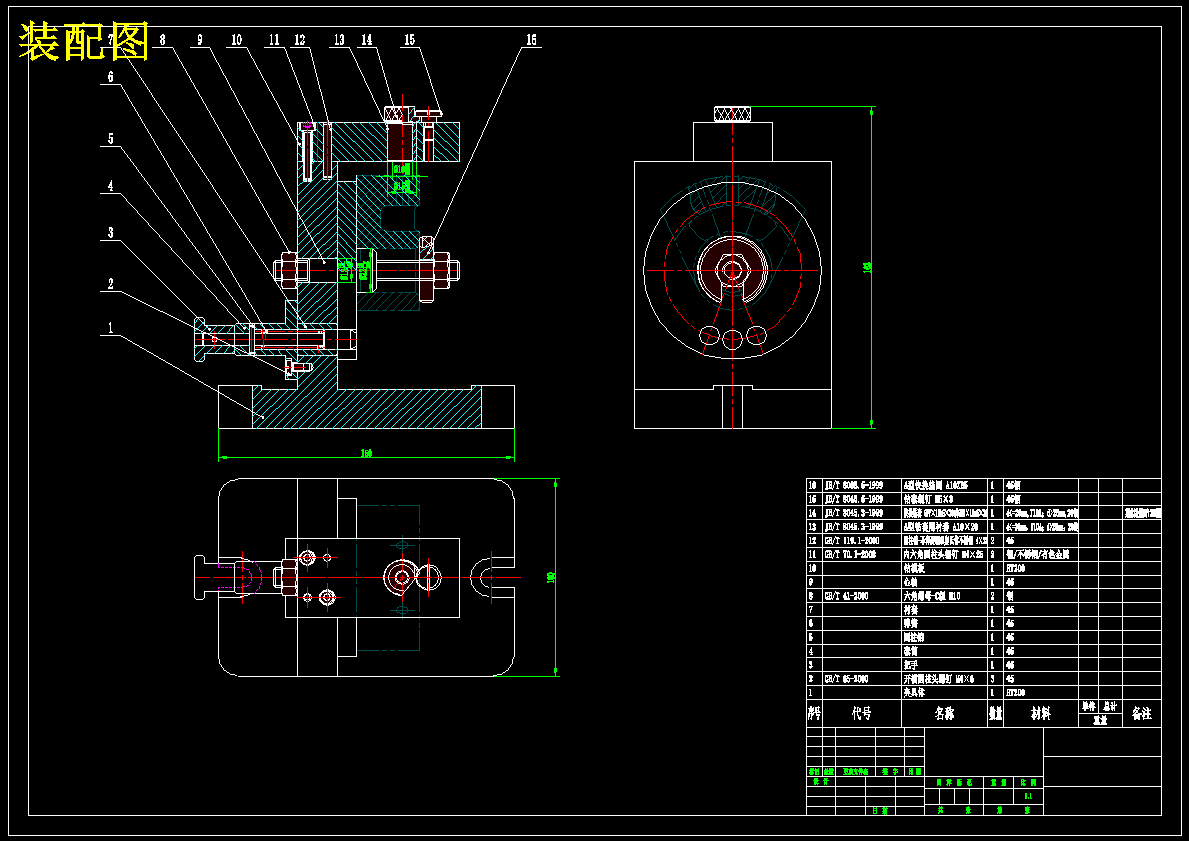This screenshot has width=1189, height=841.
Task: Click the 序号 header cell in parts list
Action: point(814,714)
